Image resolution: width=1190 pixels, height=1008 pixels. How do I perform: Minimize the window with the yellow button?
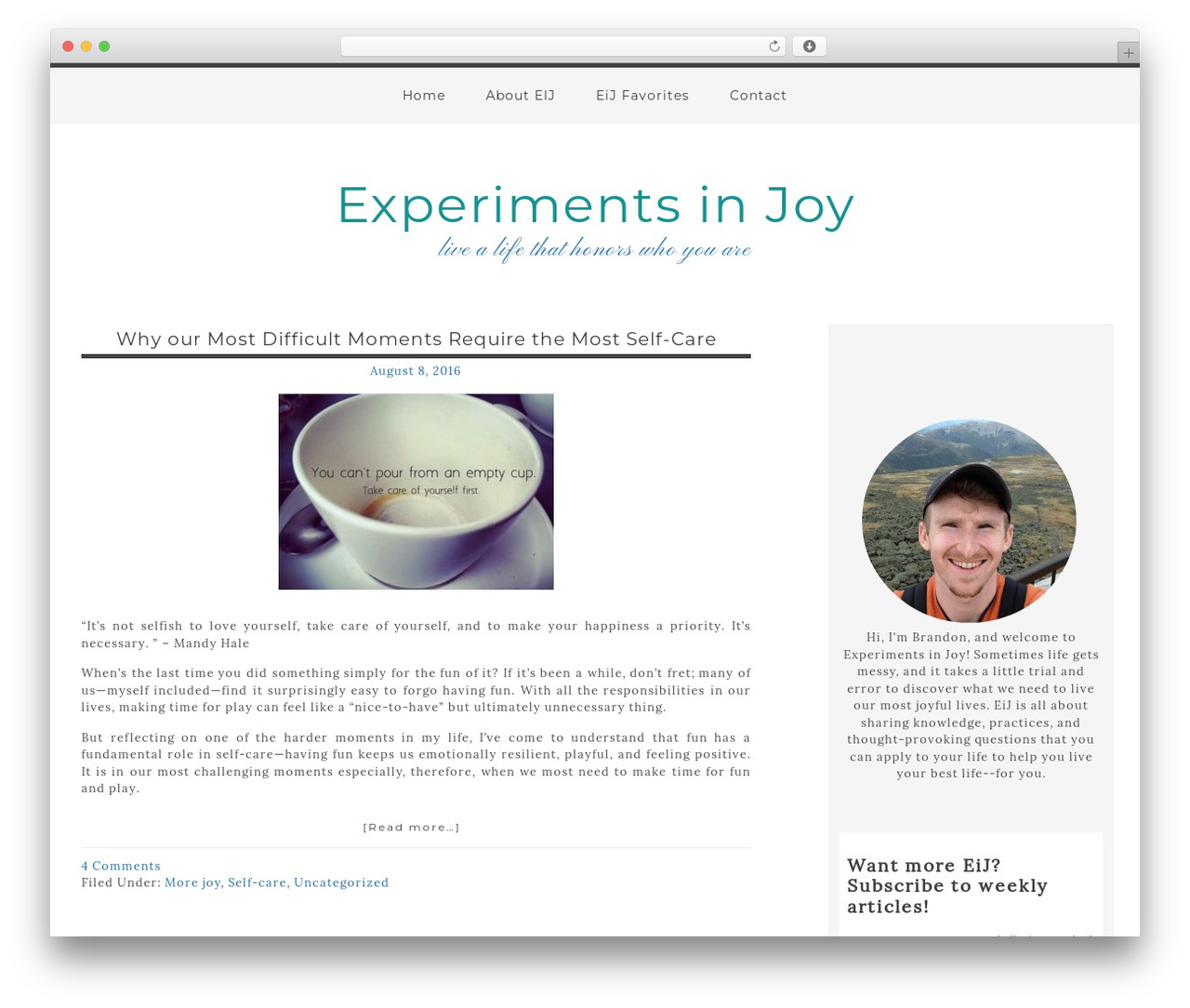click(x=86, y=46)
